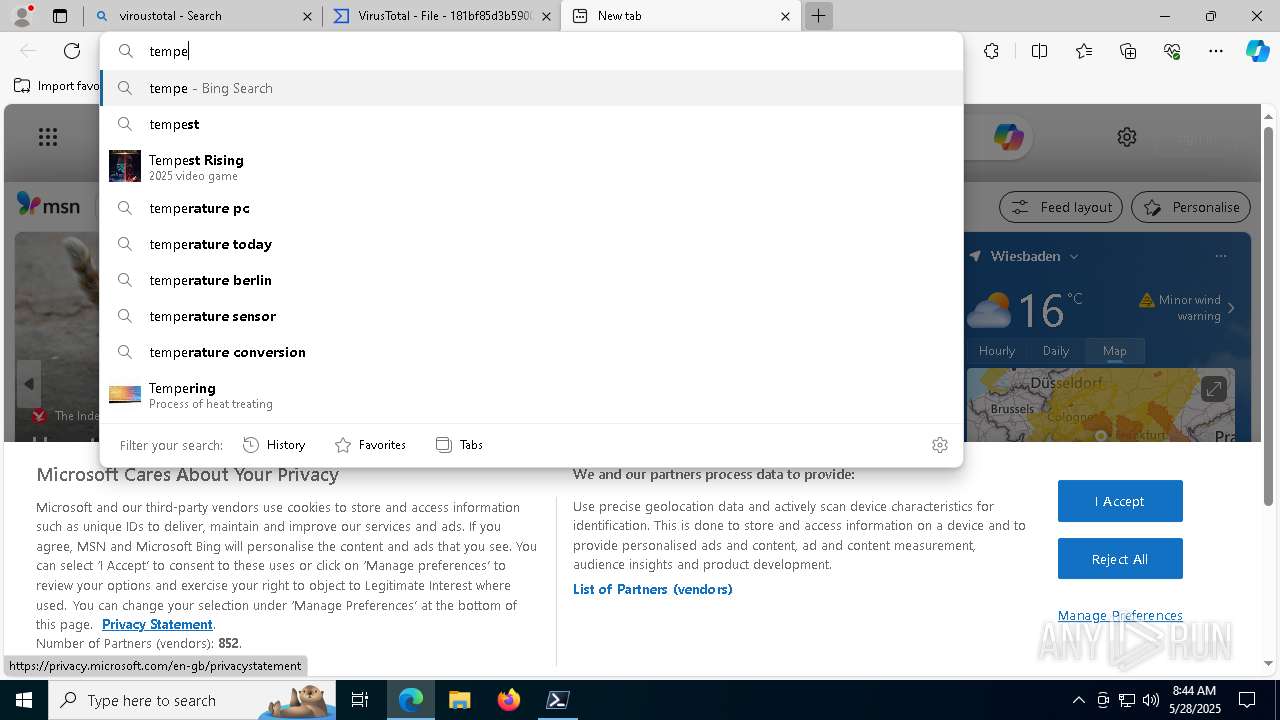Screen dimensions: 1280x720
Task: Show hidden system tray icons
Action: pos(1078,700)
